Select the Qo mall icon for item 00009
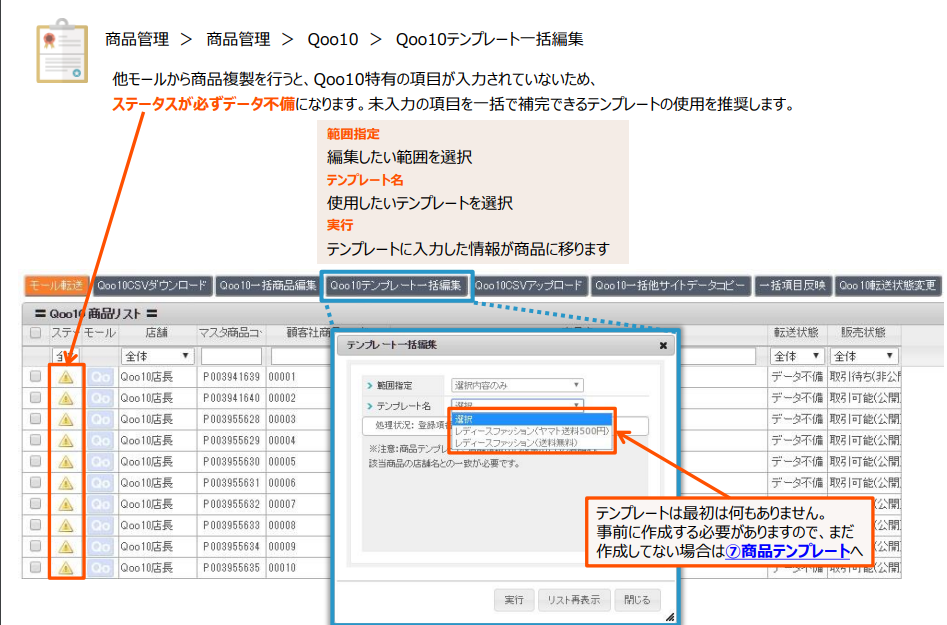947x625 pixels. pyautogui.click(x=100, y=546)
